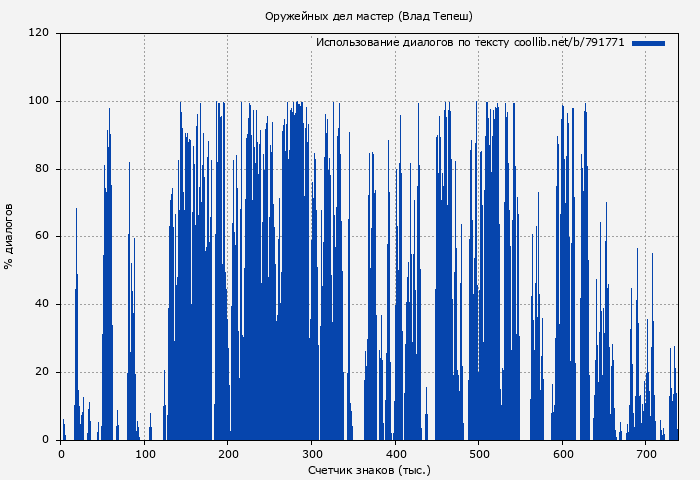This screenshot has height=480, width=700.
Task: Click the y-axis tick label 40
Action: click(x=42, y=304)
